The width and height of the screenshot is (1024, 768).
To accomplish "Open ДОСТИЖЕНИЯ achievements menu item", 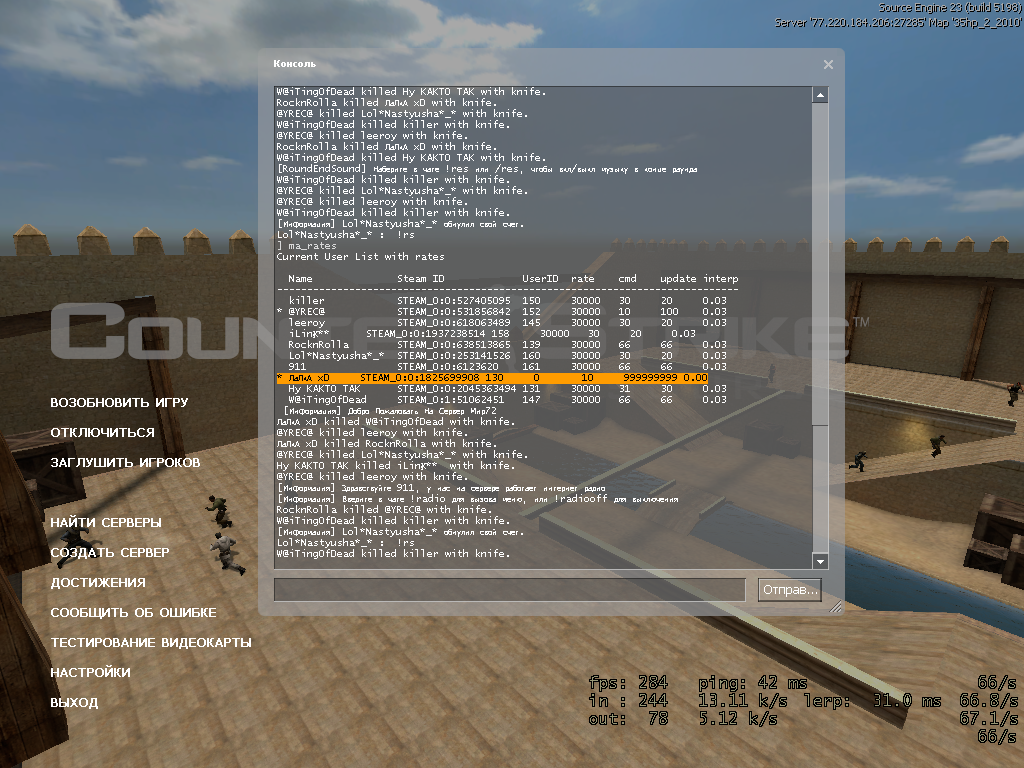I will [98, 583].
